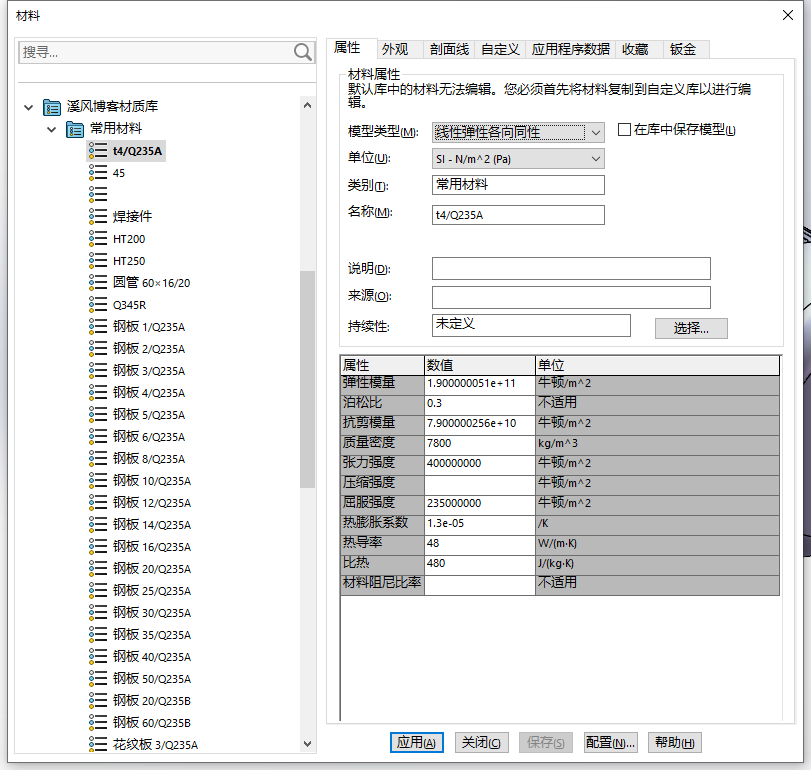Click the 选择 button next to 持续性
Viewport: 811px width, 770px height.
click(690, 326)
